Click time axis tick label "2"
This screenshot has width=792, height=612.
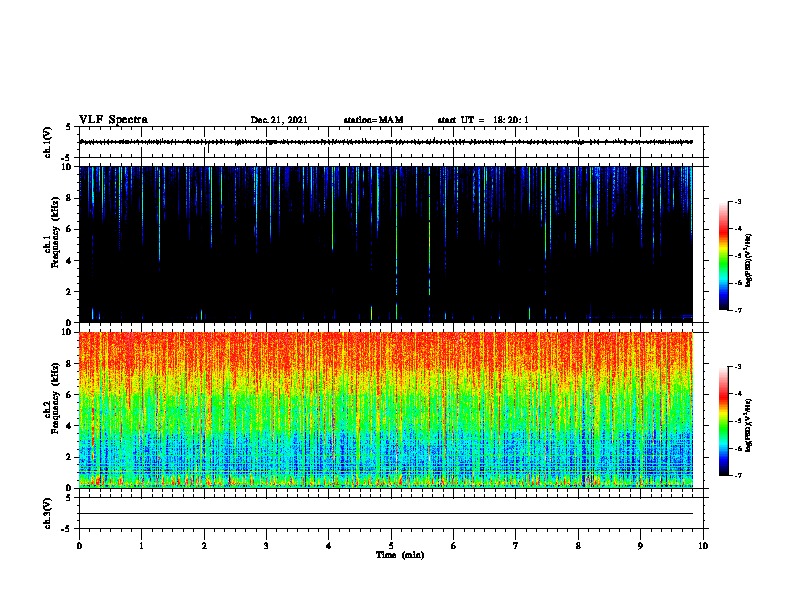click(x=204, y=546)
